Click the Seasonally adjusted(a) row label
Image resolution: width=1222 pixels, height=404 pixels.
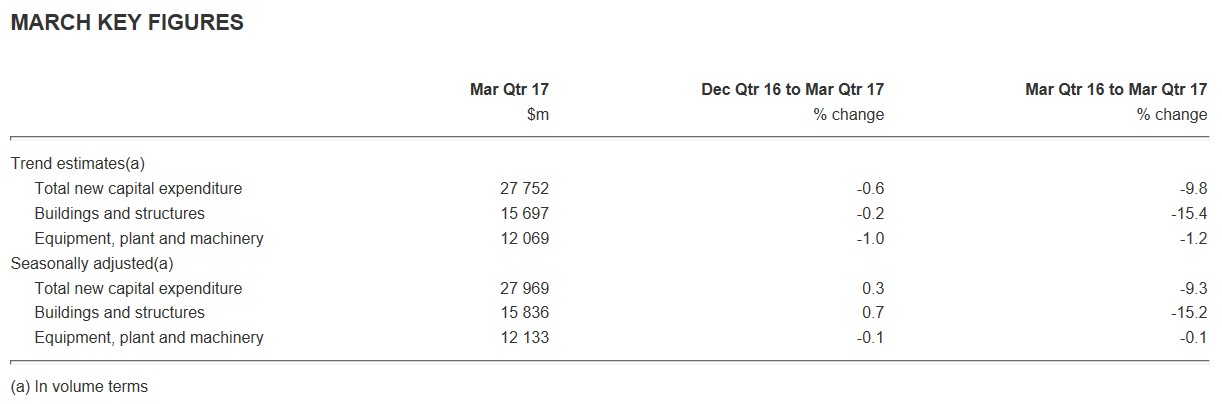[x=92, y=263]
